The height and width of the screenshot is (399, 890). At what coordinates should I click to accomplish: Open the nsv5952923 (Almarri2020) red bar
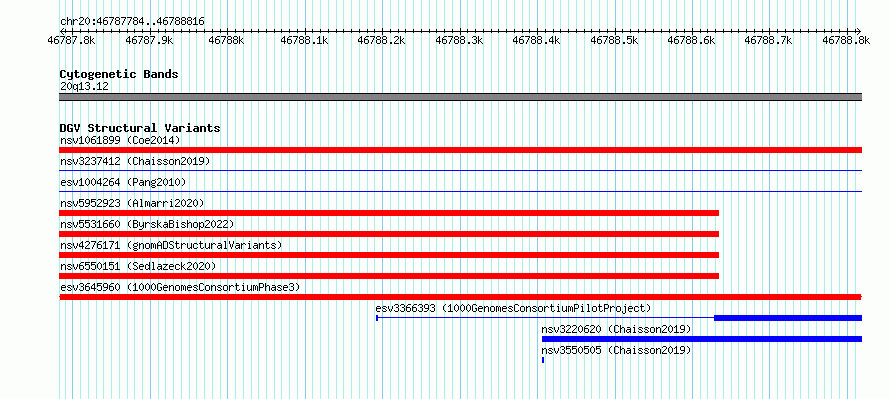tap(389, 213)
